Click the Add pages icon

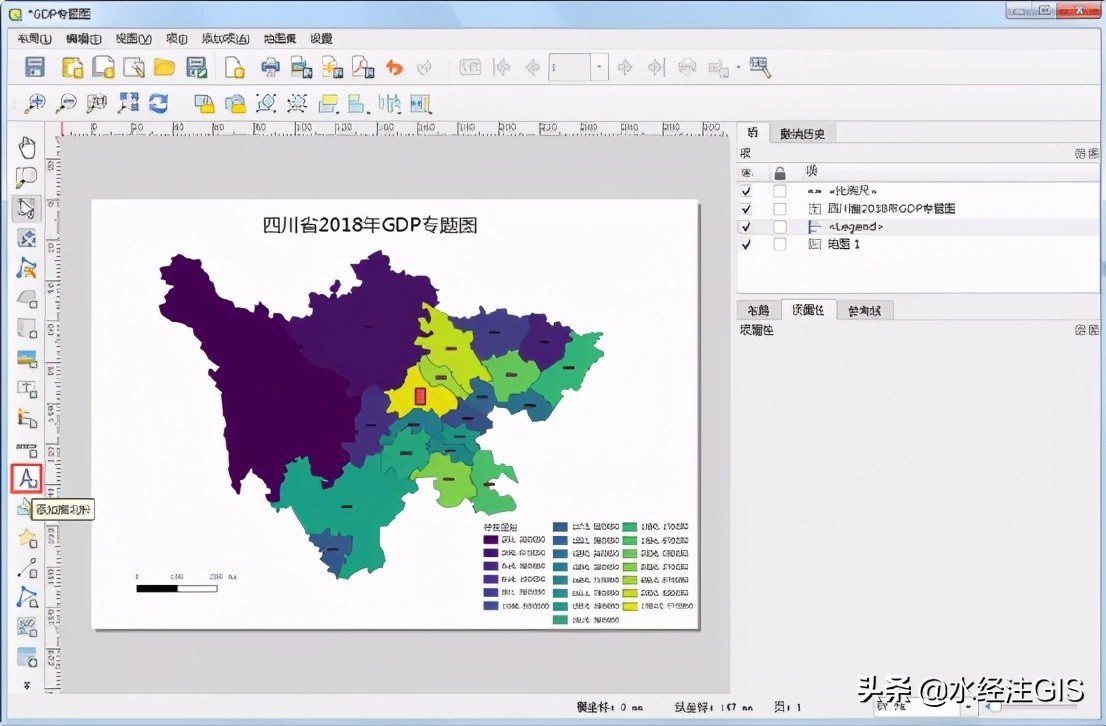tap(234, 68)
